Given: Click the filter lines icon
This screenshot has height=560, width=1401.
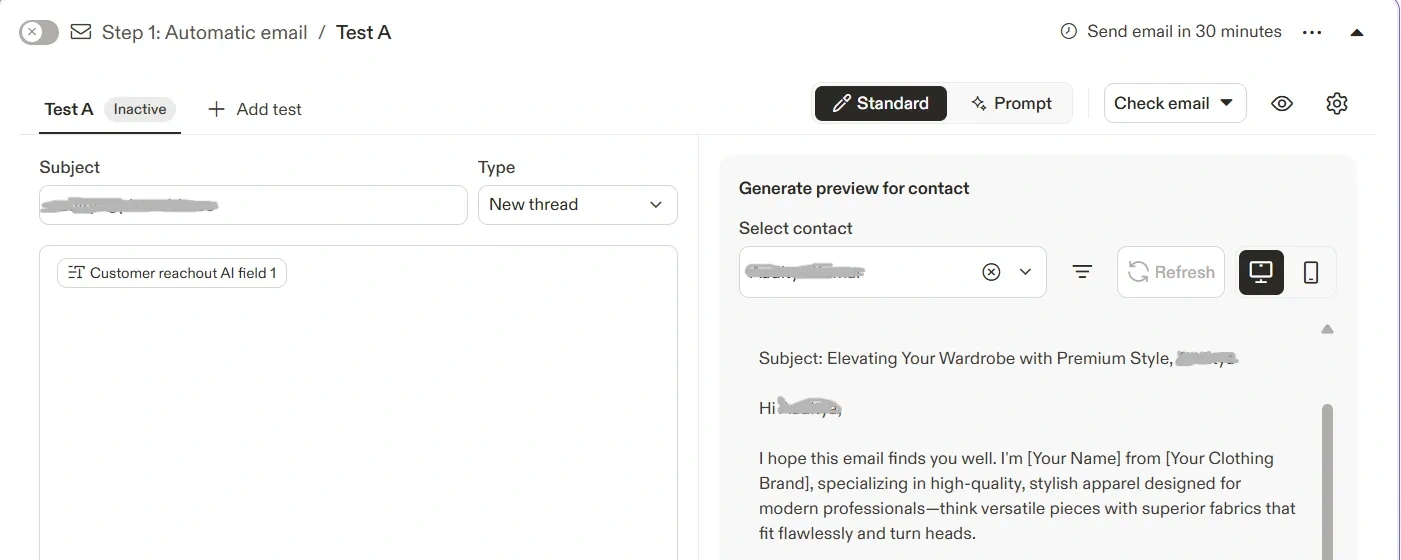Looking at the screenshot, I should click(x=1082, y=272).
